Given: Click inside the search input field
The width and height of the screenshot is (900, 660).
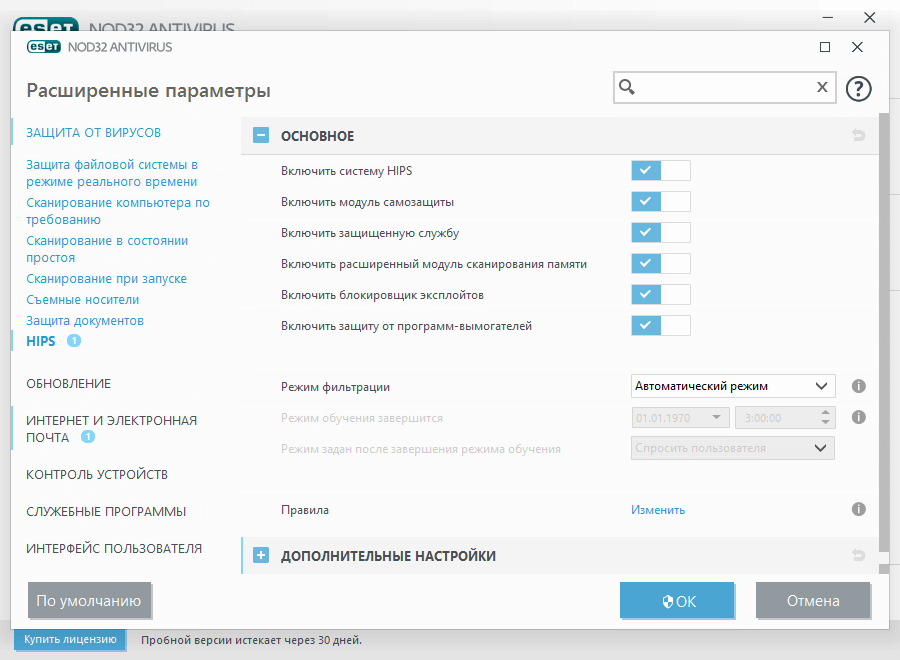Looking at the screenshot, I should coord(720,88).
